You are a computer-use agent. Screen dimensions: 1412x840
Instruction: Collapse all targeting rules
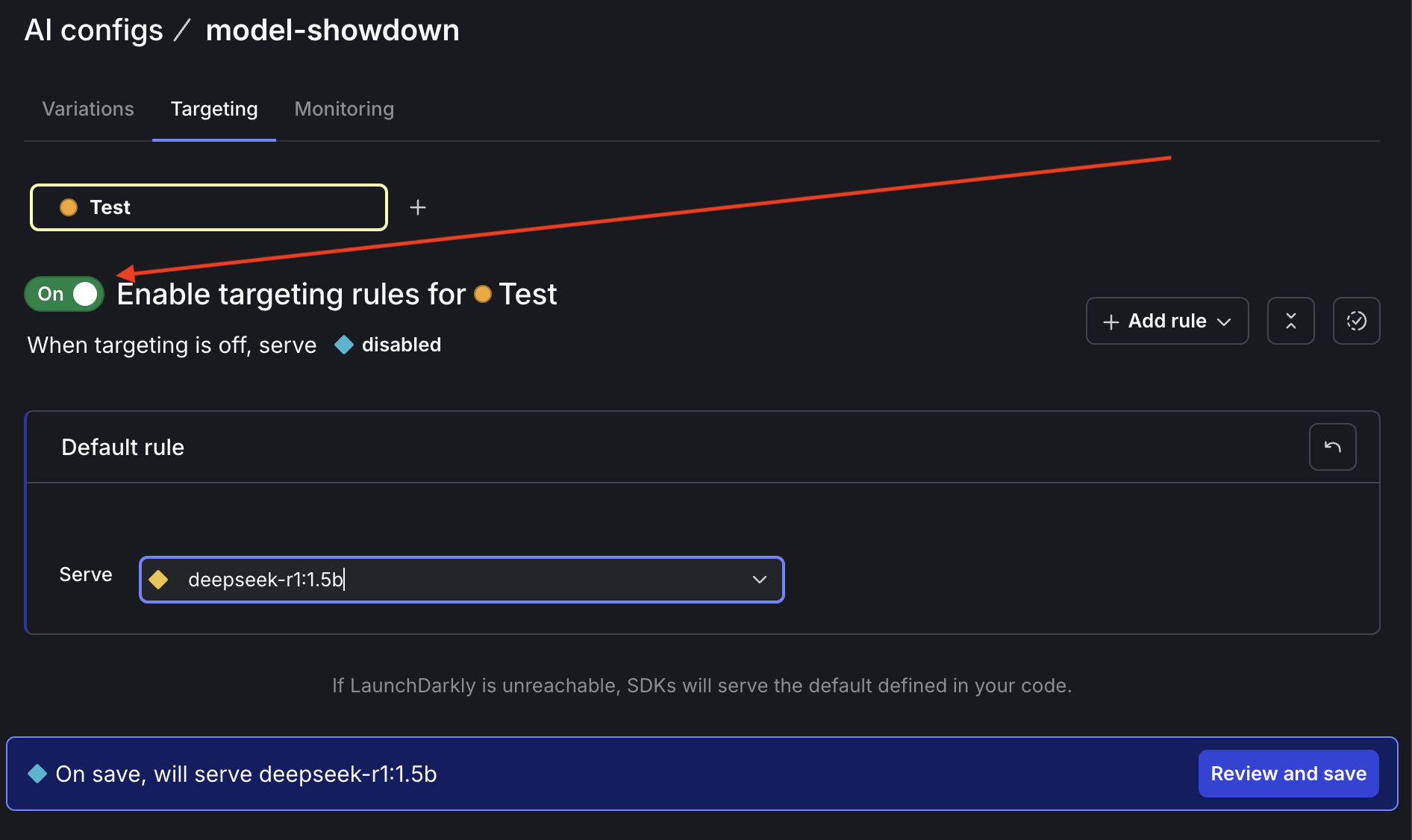(1290, 321)
